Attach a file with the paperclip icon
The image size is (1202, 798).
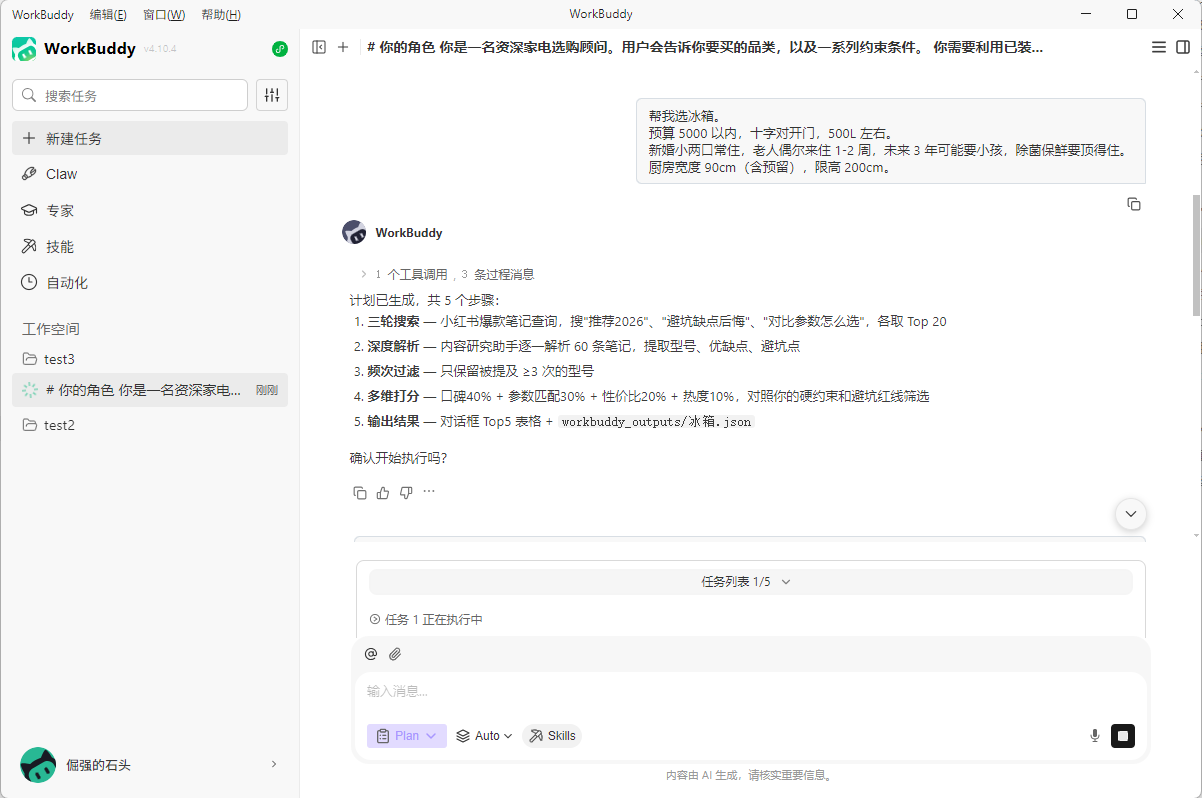395,654
